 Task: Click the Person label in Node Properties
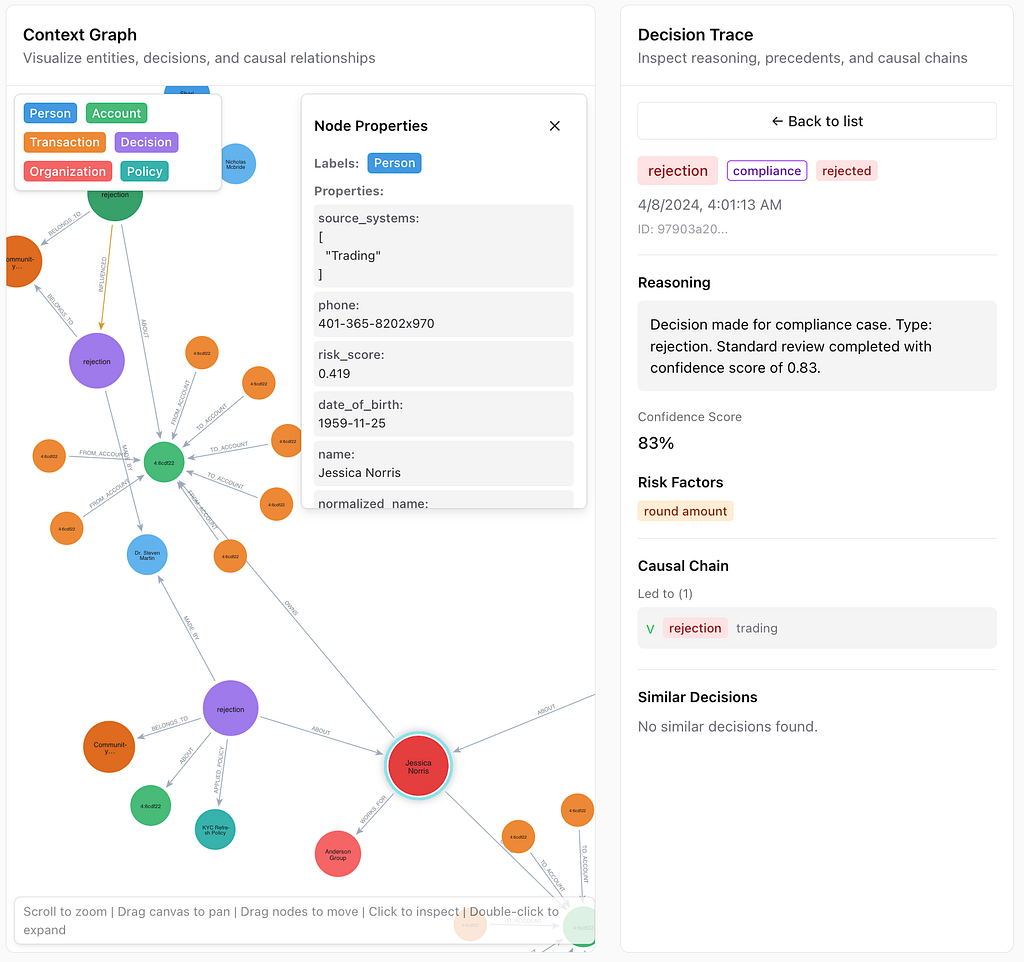394,163
